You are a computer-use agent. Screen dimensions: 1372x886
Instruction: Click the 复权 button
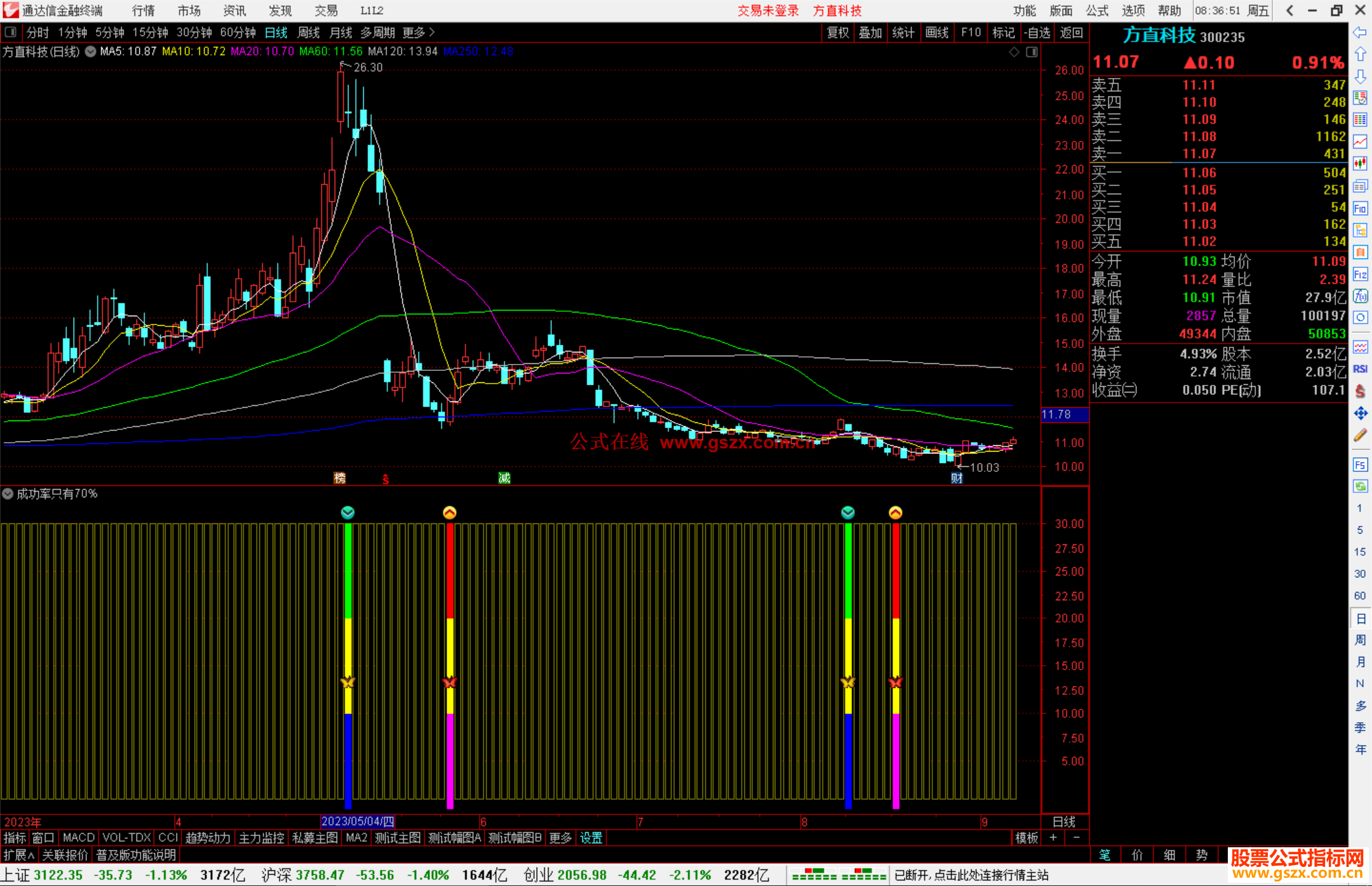point(838,32)
